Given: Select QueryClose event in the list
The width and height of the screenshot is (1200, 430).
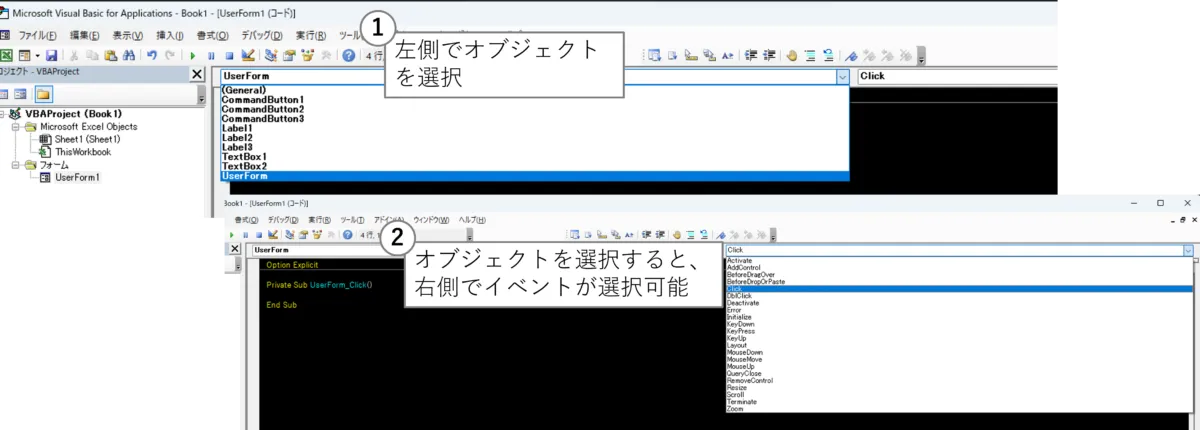Looking at the screenshot, I should click(x=746, y=373).
